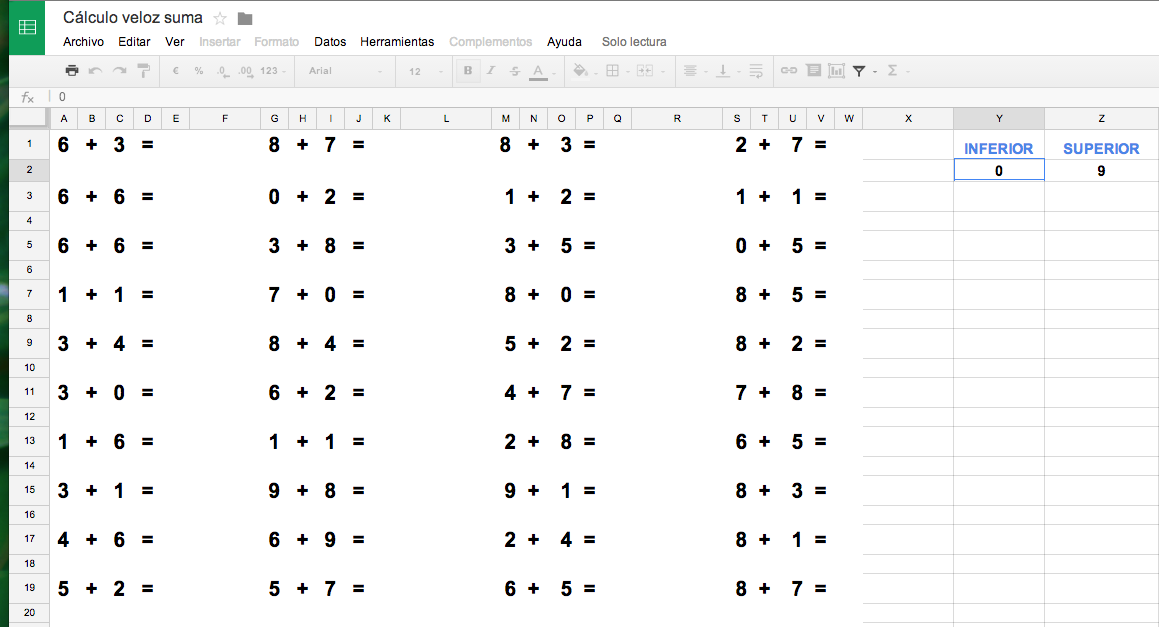This screenshot has height=627, width=1159.
Task: Click the paint format roller icon
Action: [143, 71]
